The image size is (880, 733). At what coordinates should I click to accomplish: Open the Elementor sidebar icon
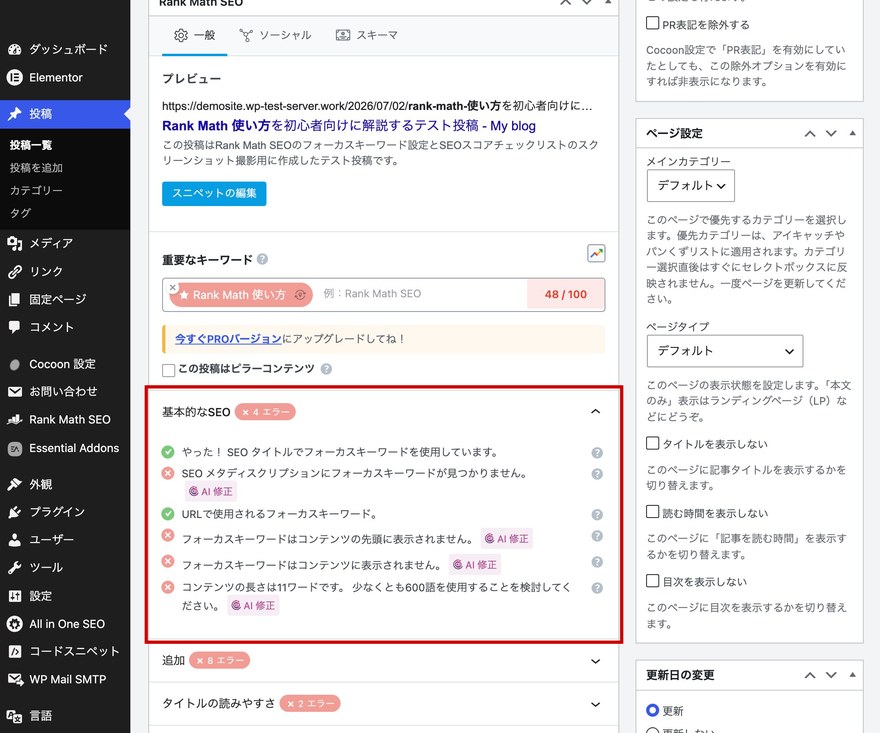pos(15,77)
